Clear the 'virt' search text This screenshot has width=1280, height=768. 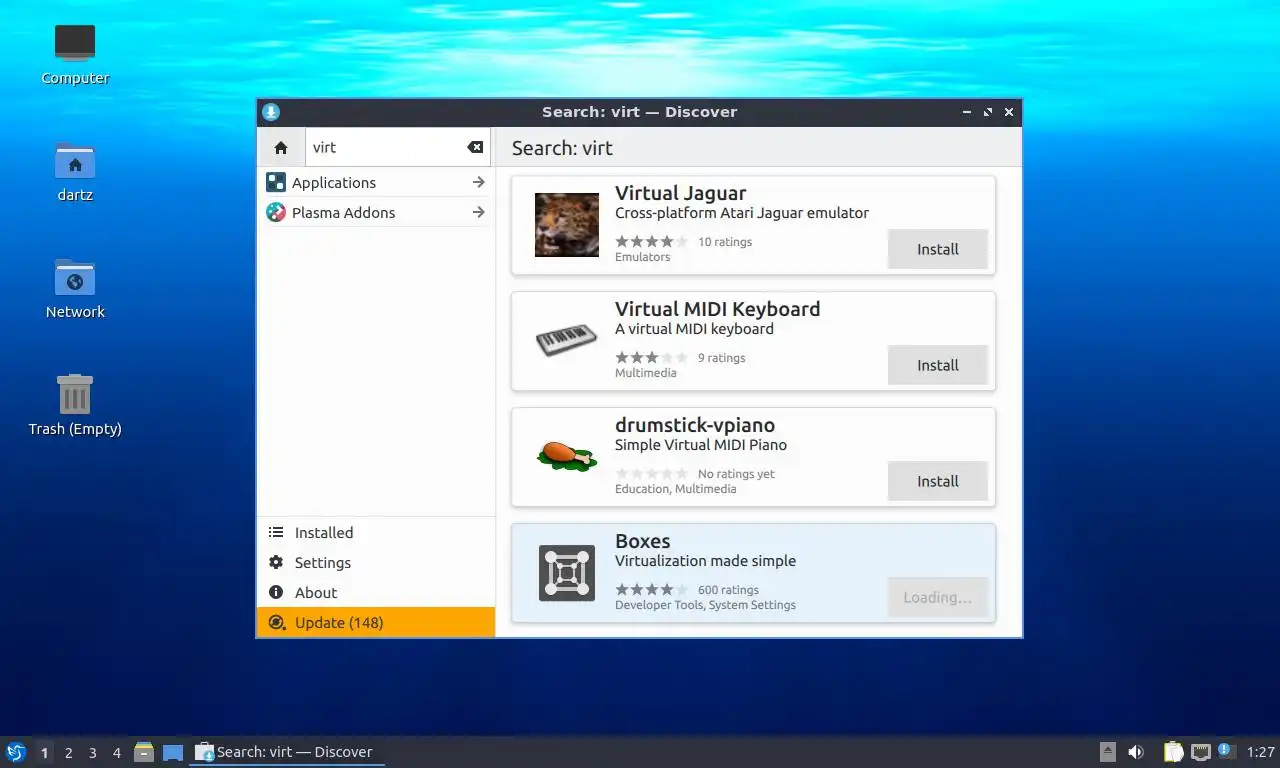pyautogui.click(x=475, y=147)
